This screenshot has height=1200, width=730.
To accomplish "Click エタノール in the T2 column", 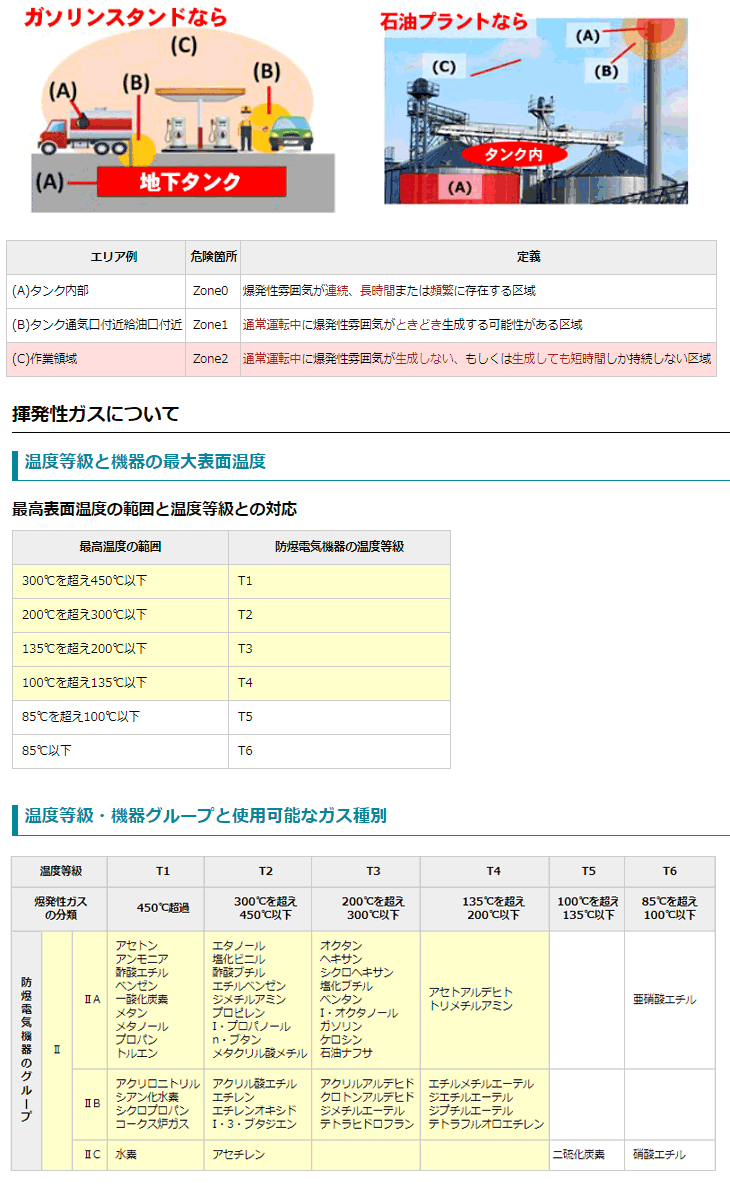I will coord(238,945).
